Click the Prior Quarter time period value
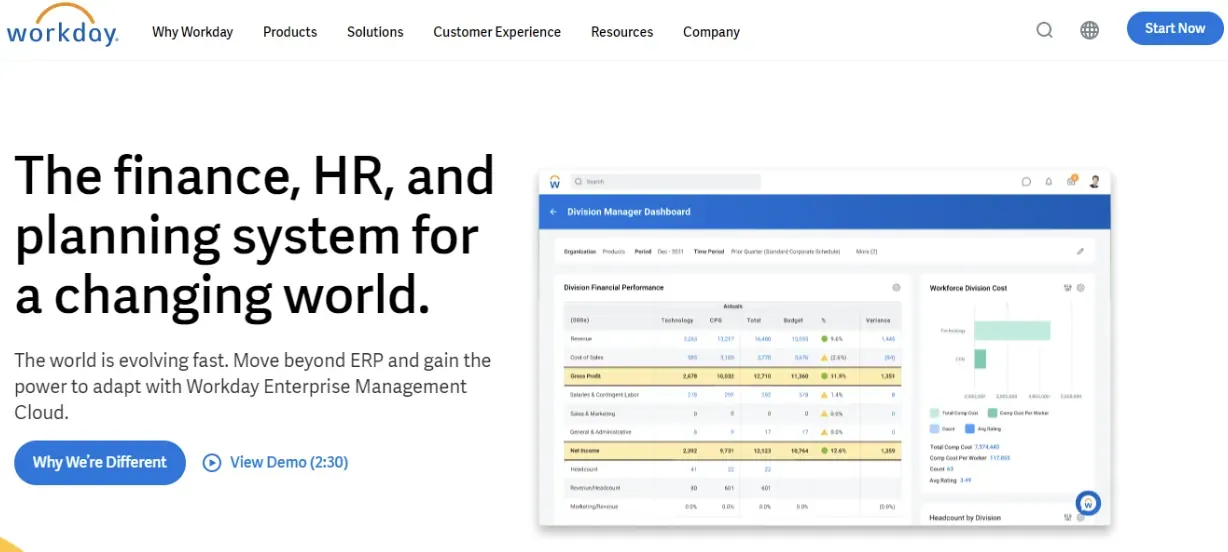The image size is (1228, 552). [785, 252]
